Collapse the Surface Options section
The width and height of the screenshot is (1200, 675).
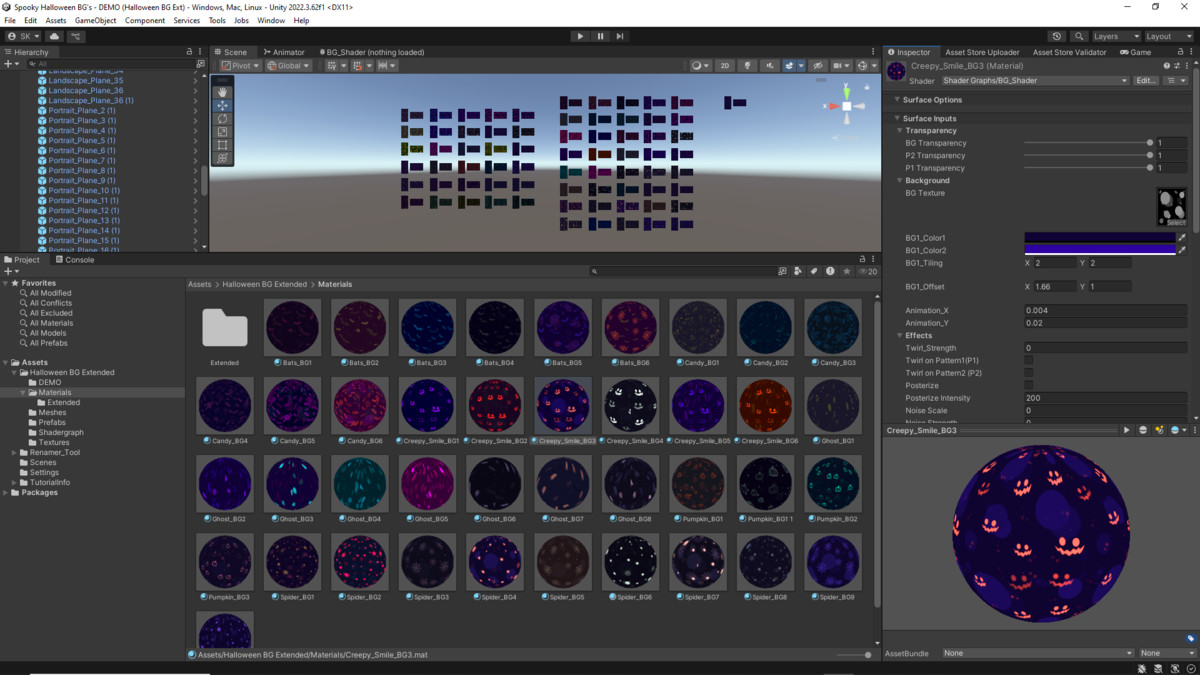932,100
